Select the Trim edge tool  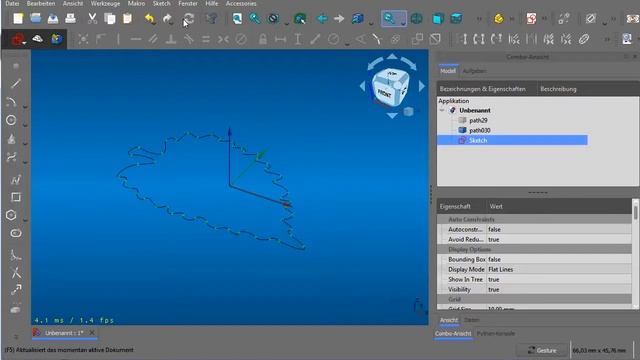pos(16,272)
